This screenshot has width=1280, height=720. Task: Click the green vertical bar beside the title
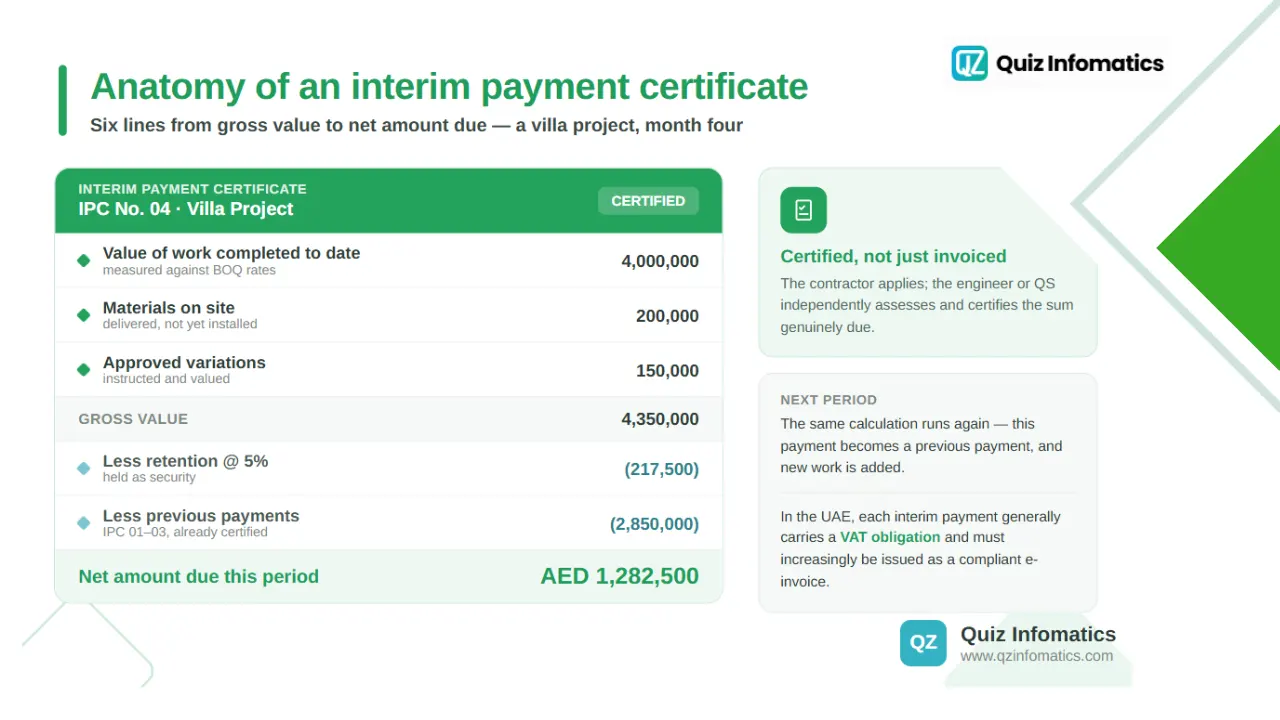pos(63,100)
